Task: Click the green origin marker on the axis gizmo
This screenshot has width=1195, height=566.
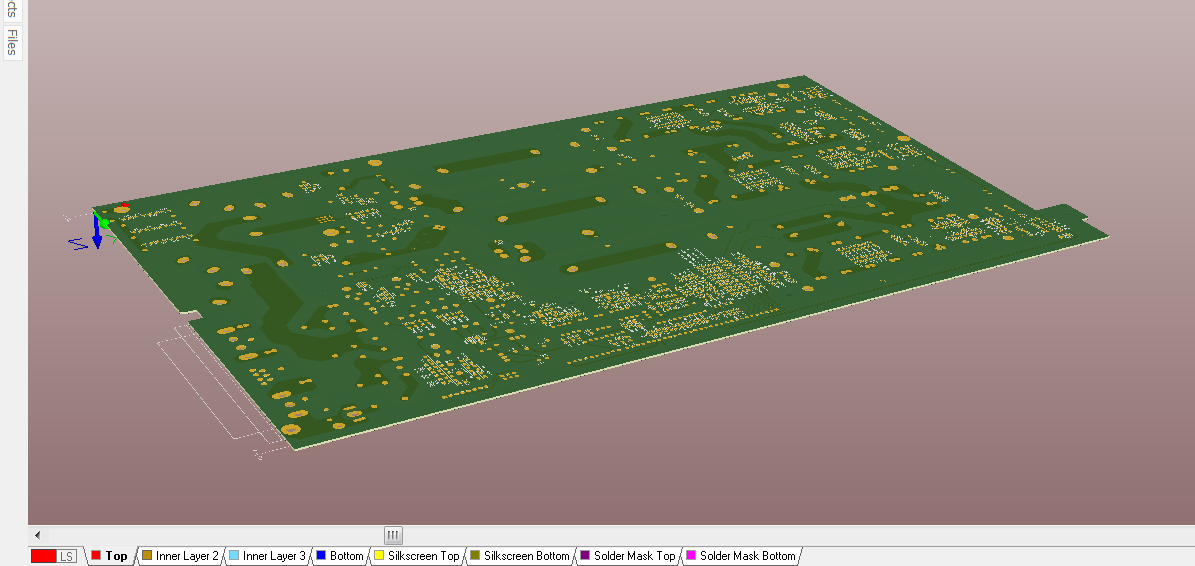Action: [x=103, y=222]
